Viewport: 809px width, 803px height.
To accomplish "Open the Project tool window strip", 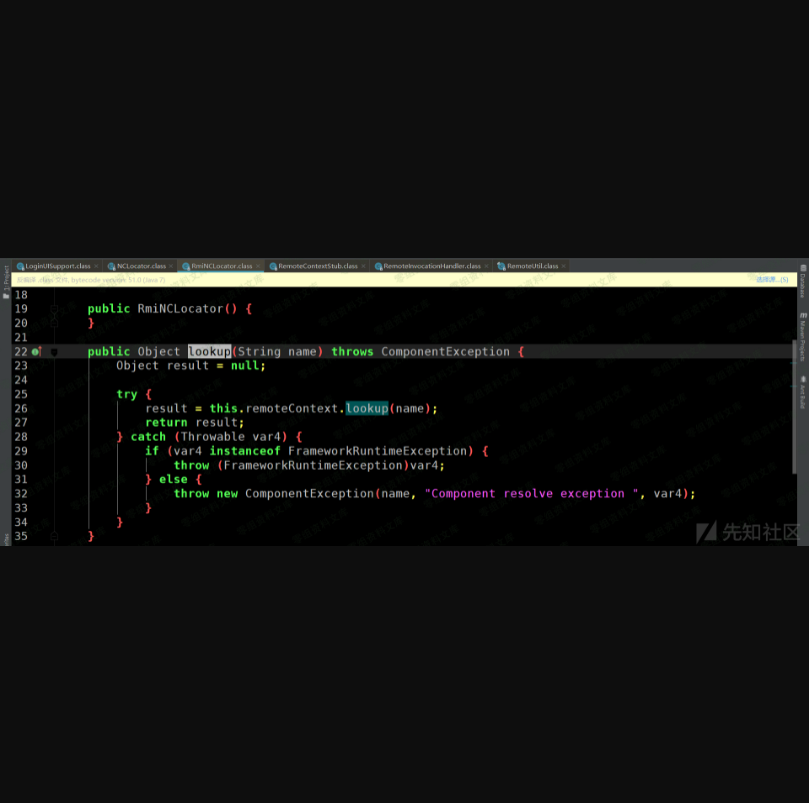I will (5, 282).
